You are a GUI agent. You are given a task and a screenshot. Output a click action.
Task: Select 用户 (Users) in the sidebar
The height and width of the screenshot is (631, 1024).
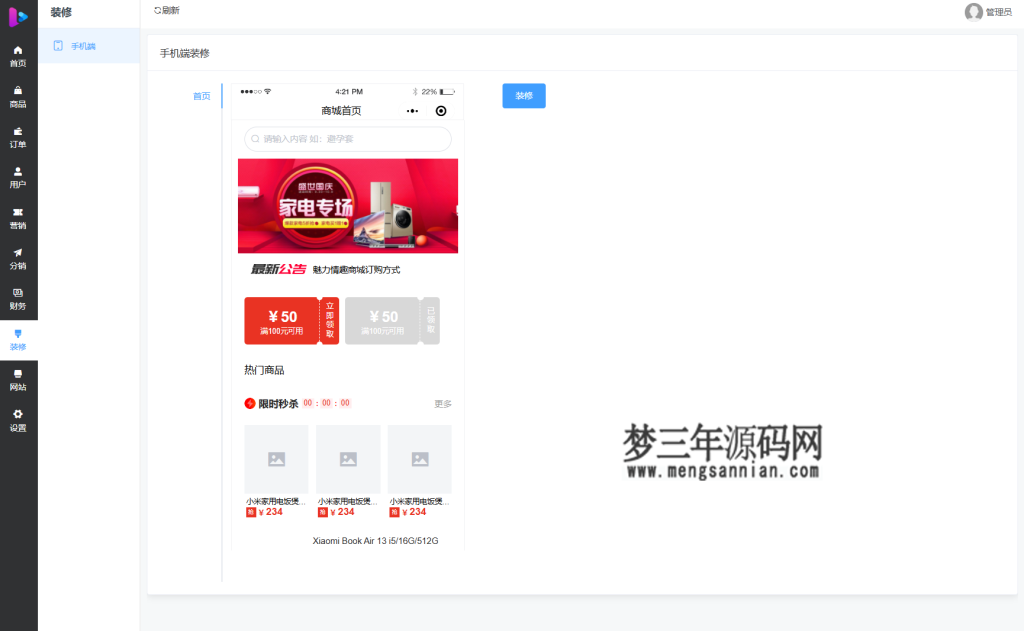18,177
